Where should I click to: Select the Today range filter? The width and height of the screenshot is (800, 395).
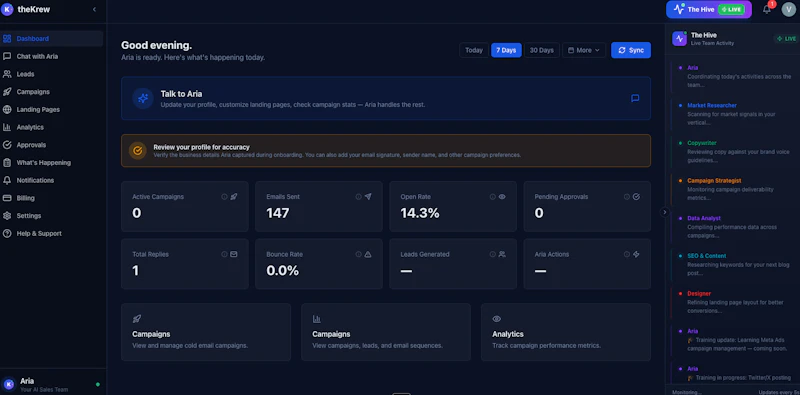coord(474,50)
